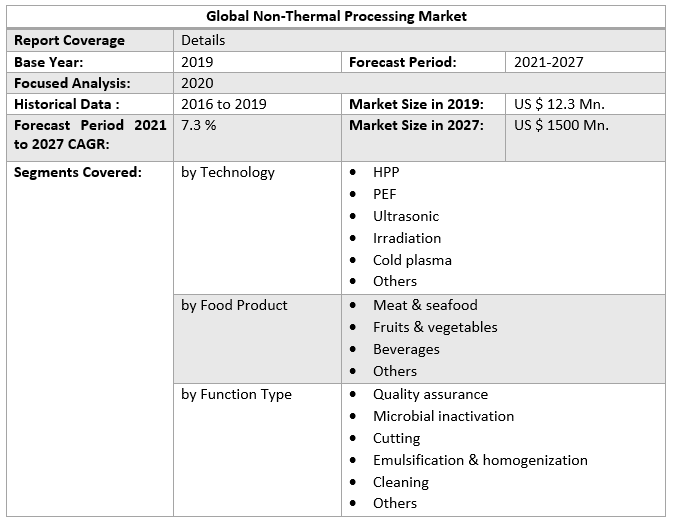Click the 7.3 % CAGR value
Screen dimensions: 674x525
click(x=199, y=125)
